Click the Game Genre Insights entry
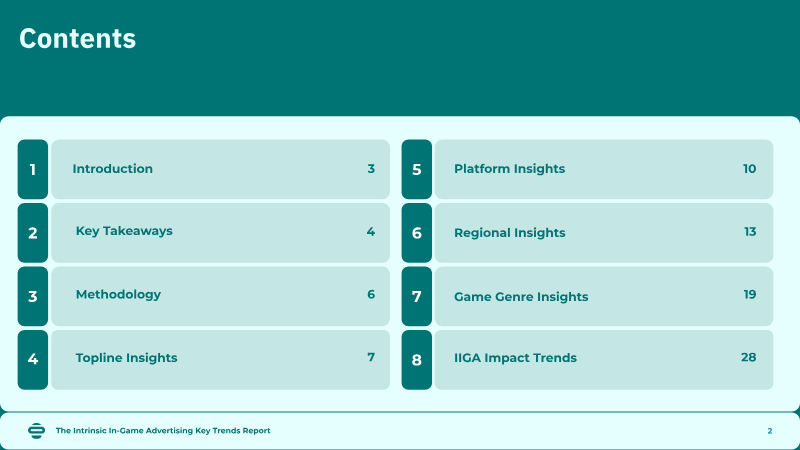The image size is (800, 450). tap(521, 297)
